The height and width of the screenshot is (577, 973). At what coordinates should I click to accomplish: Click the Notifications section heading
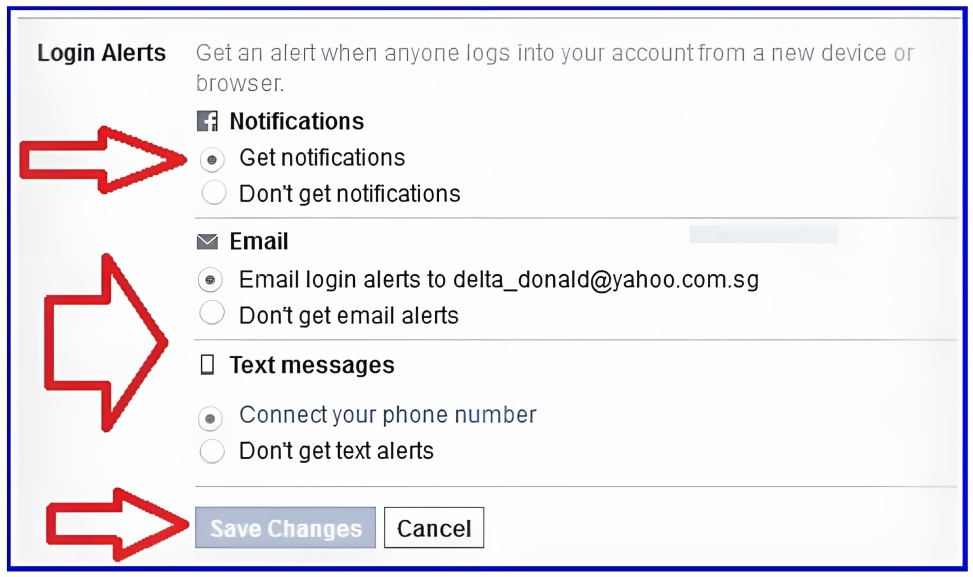pyautogui.click(x=297, y=121)
